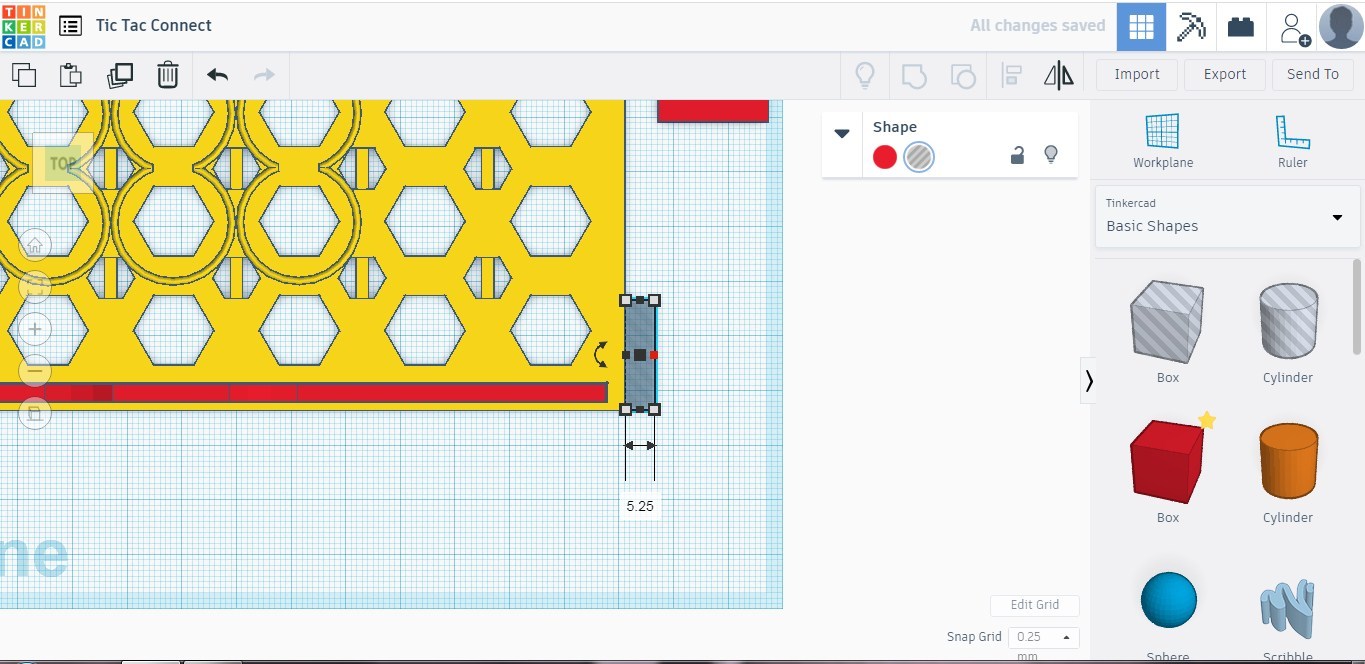This screenshot has height=664, width=1365.
Task: Click the Undo arrow icon
Action: pyautogui.click(x=217, y=74)
